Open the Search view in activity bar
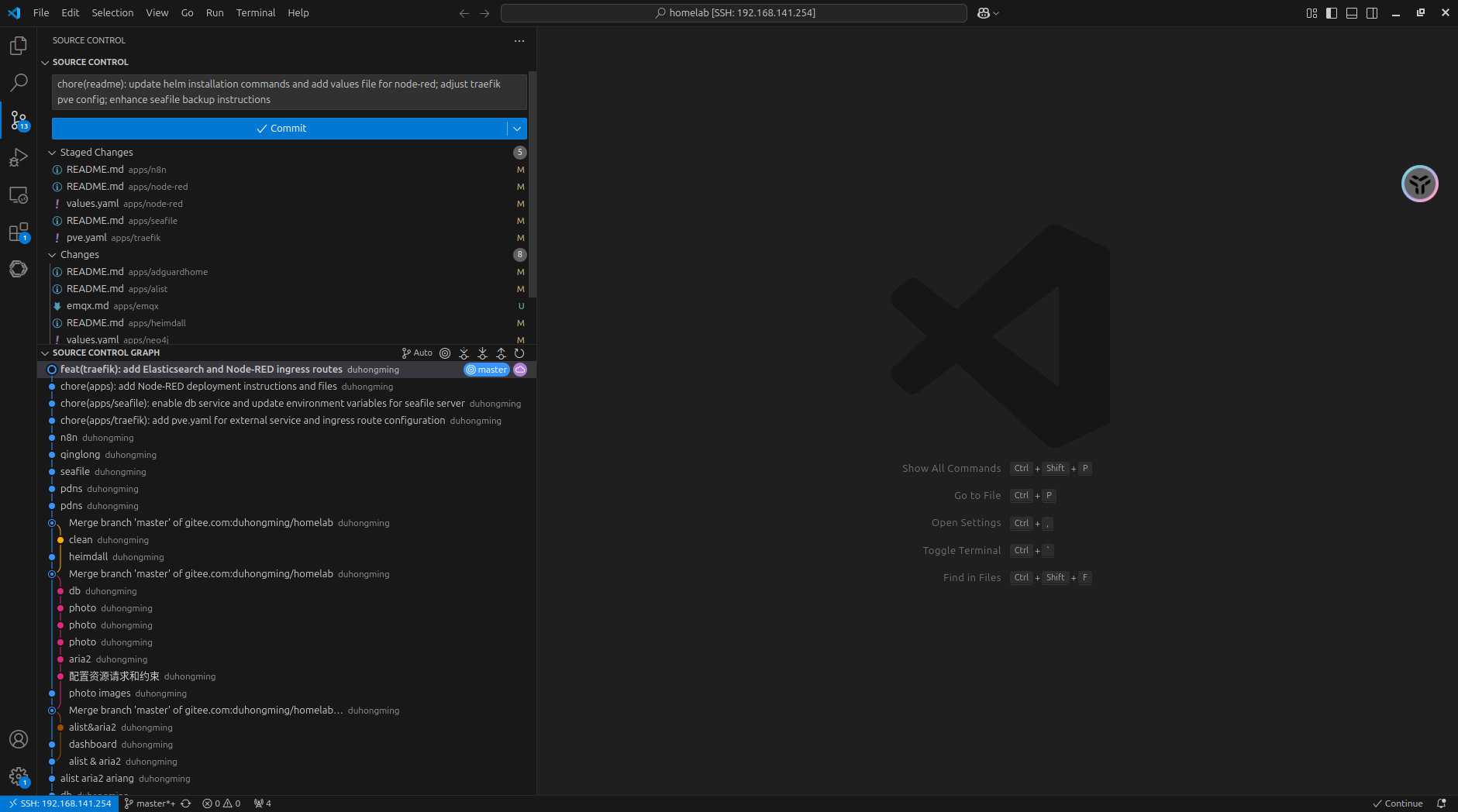 tap(19, 83)
